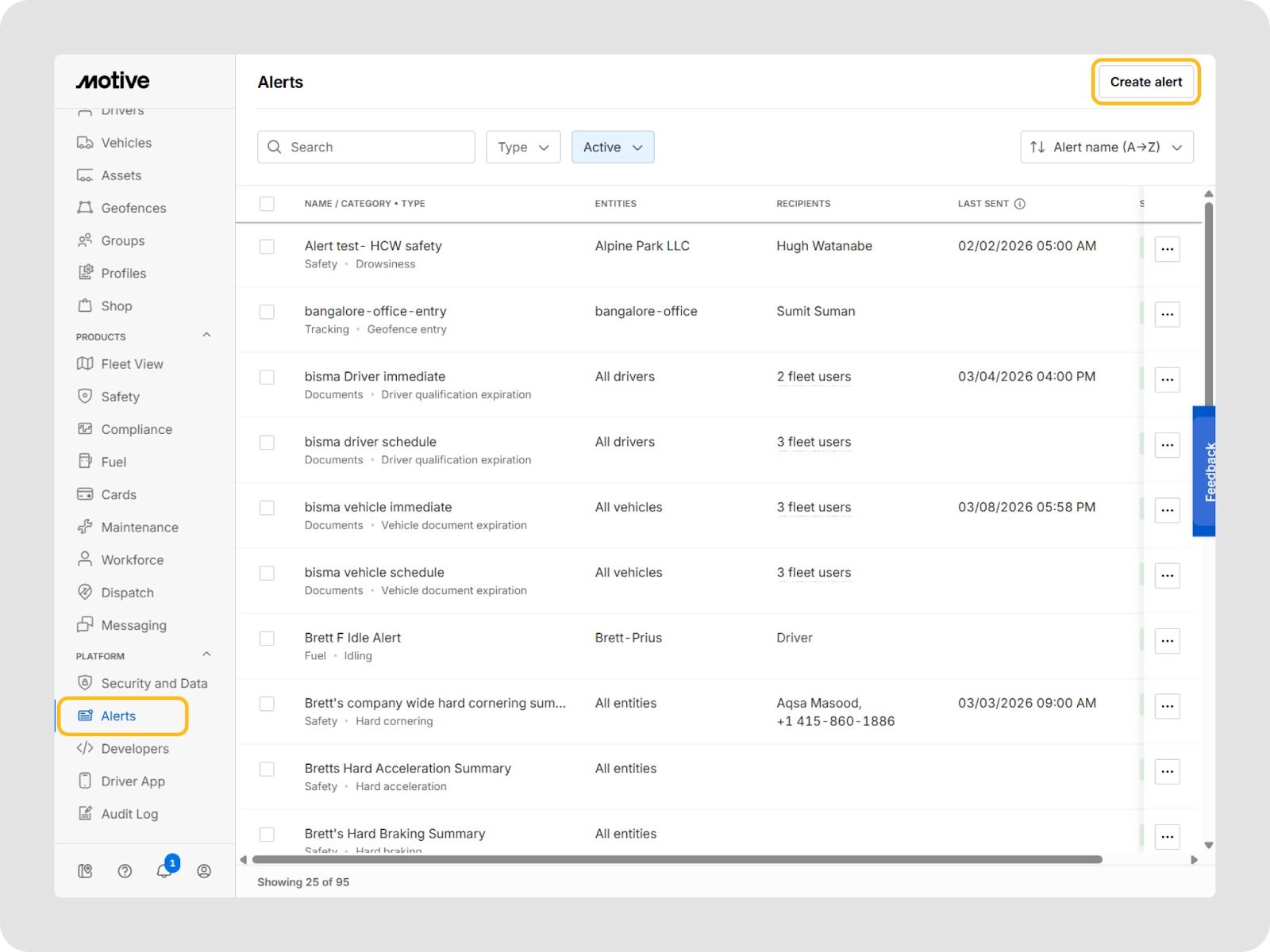Click the Last Sent info icon
Screen dimensions: 1270x952
tap(1020, 204)
